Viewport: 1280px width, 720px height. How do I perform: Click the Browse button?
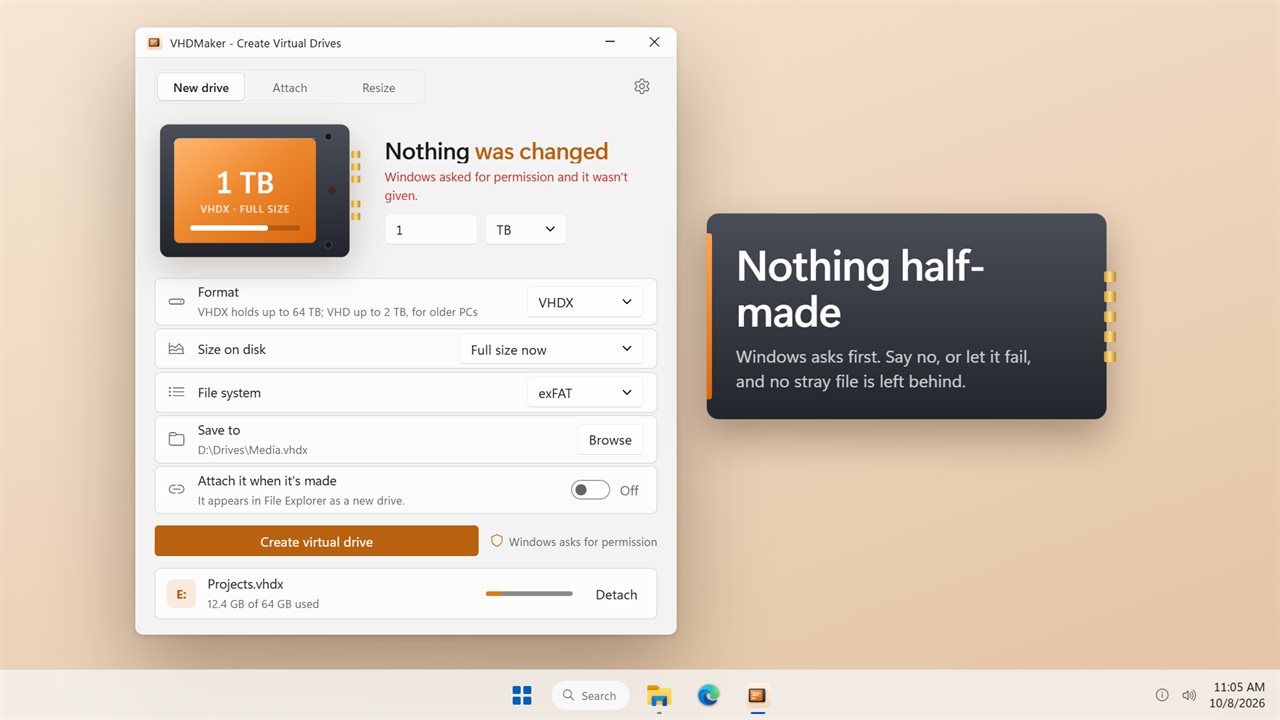610,440
